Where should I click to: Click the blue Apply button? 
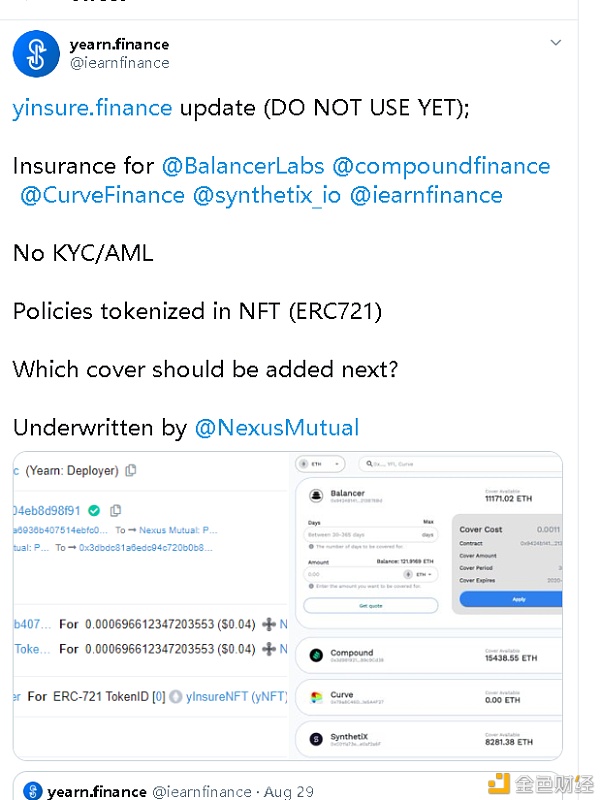click(x=511, y=599)
